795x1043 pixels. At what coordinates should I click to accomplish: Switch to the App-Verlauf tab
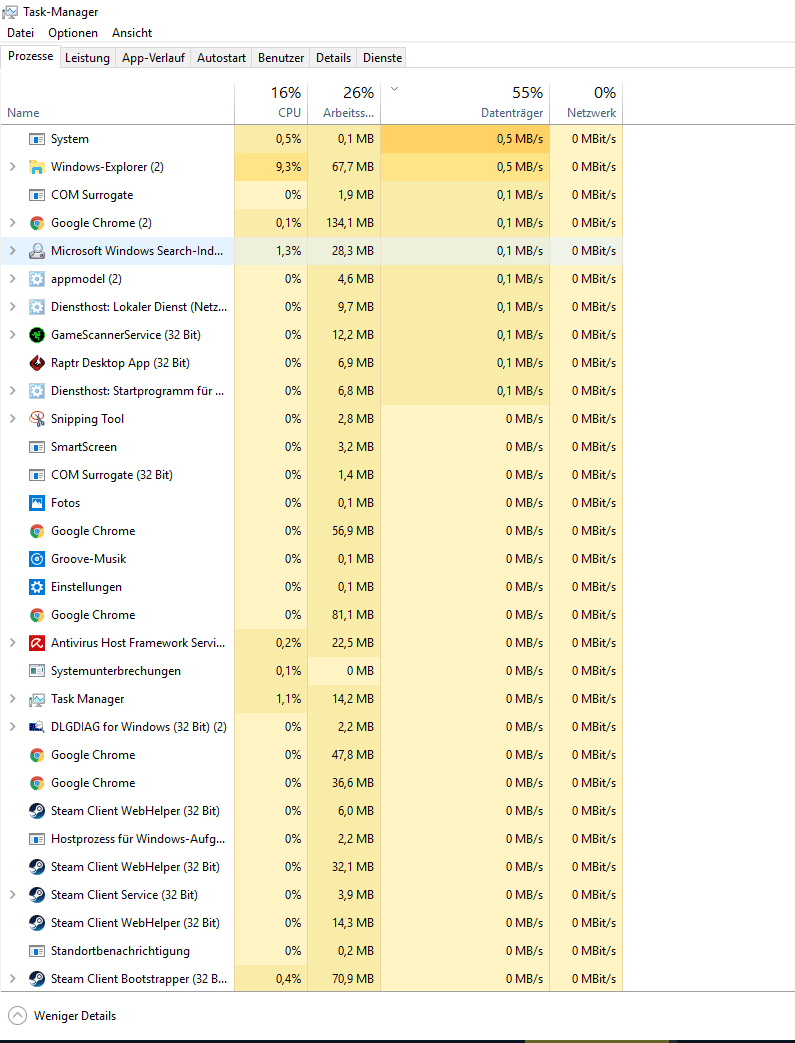(154, 58)
